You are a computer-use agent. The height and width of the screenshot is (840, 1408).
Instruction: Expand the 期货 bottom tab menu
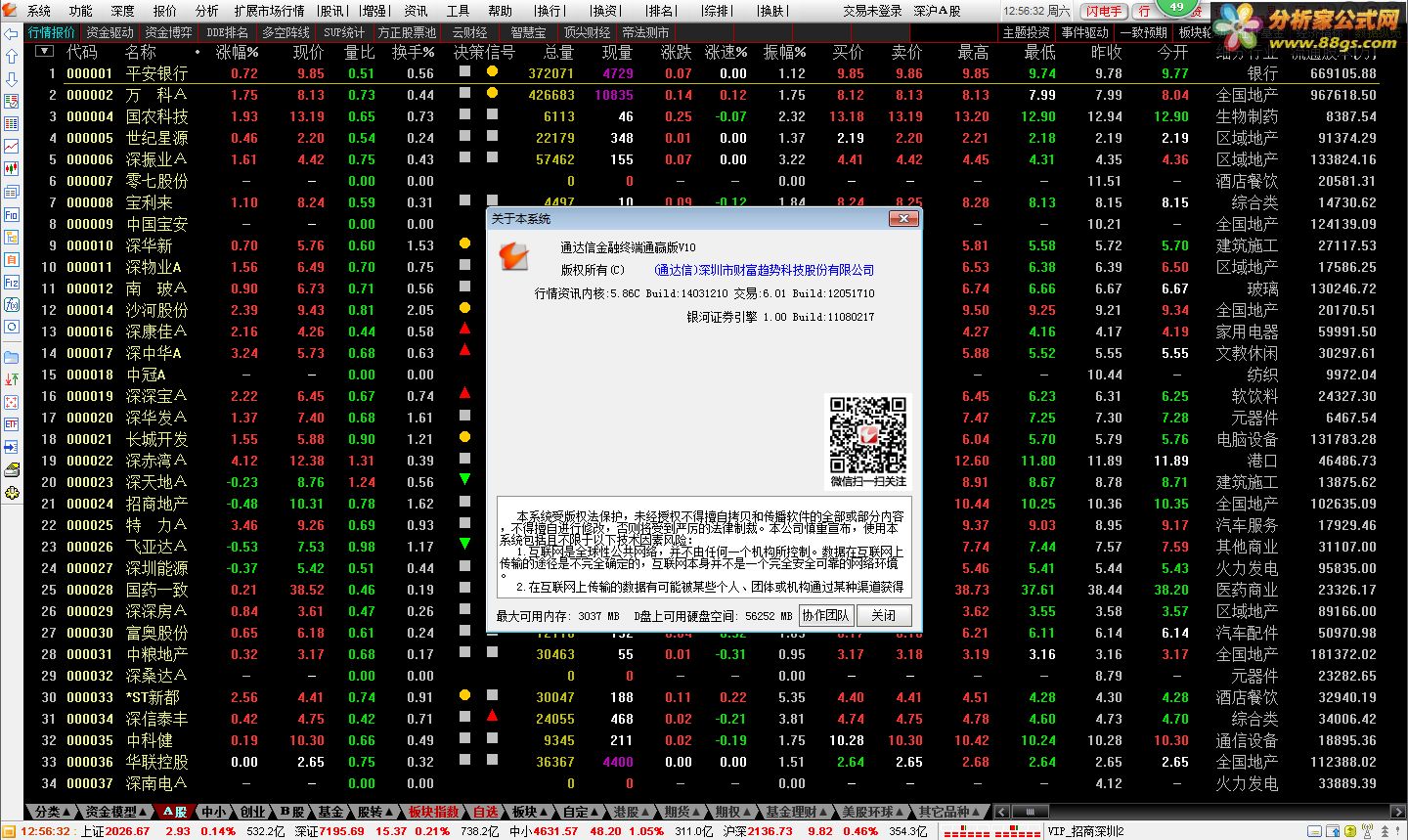[x=682, y=812]
